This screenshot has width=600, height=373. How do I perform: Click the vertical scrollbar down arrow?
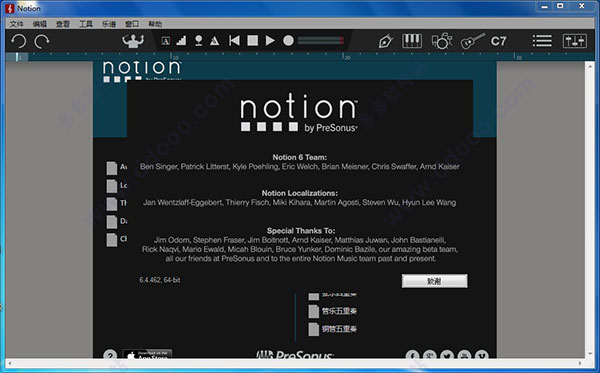(589, 353)
